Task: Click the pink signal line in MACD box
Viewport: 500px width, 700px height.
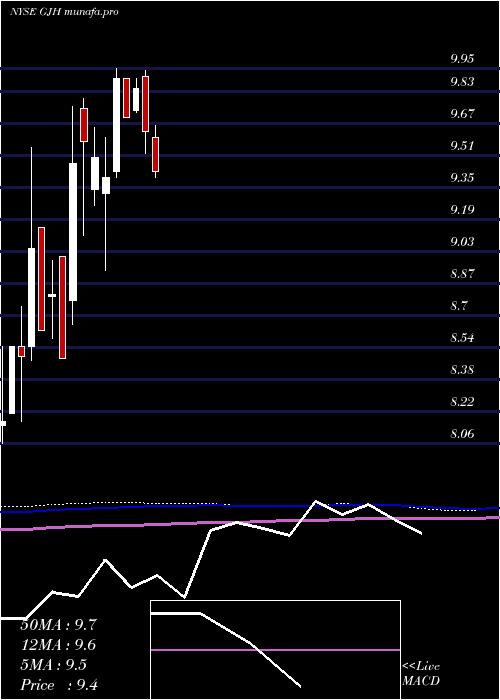Action: click(275, 650)
